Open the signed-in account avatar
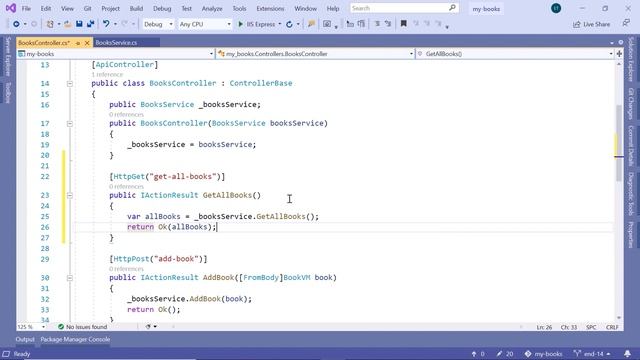 (x=556, y=8)
